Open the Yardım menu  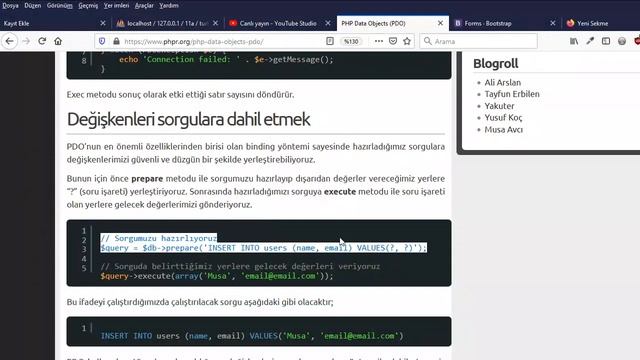tap(169, 6)
